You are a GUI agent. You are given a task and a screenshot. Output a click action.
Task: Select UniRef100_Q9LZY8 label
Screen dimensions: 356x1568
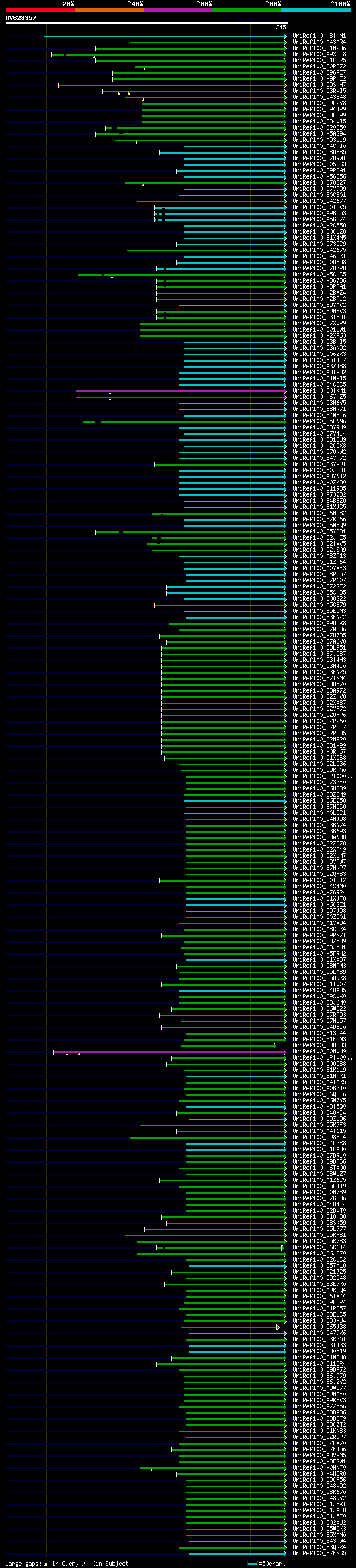[x=319, y=103]
